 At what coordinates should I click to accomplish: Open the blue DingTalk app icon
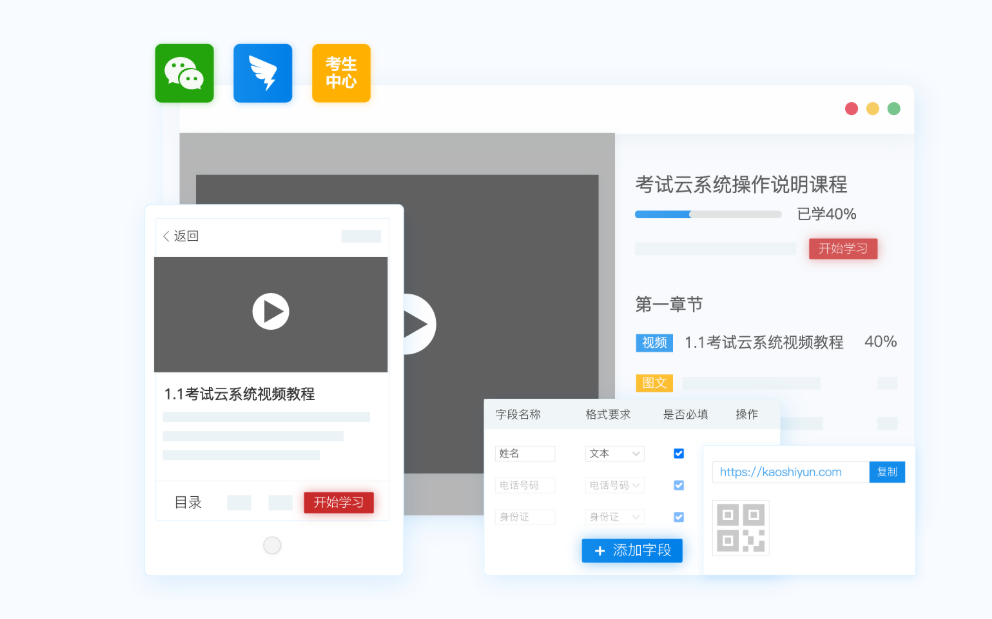click(x=262, y=73)
